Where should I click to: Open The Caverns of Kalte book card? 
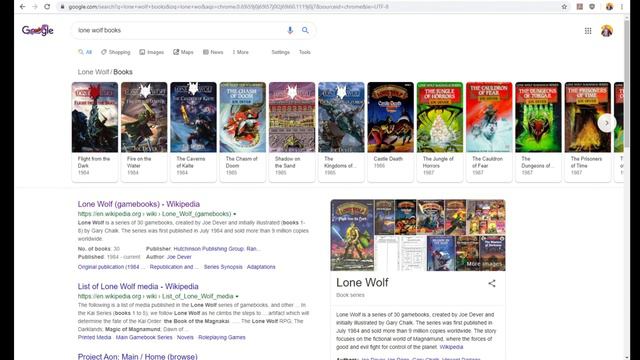click(193, 131)
